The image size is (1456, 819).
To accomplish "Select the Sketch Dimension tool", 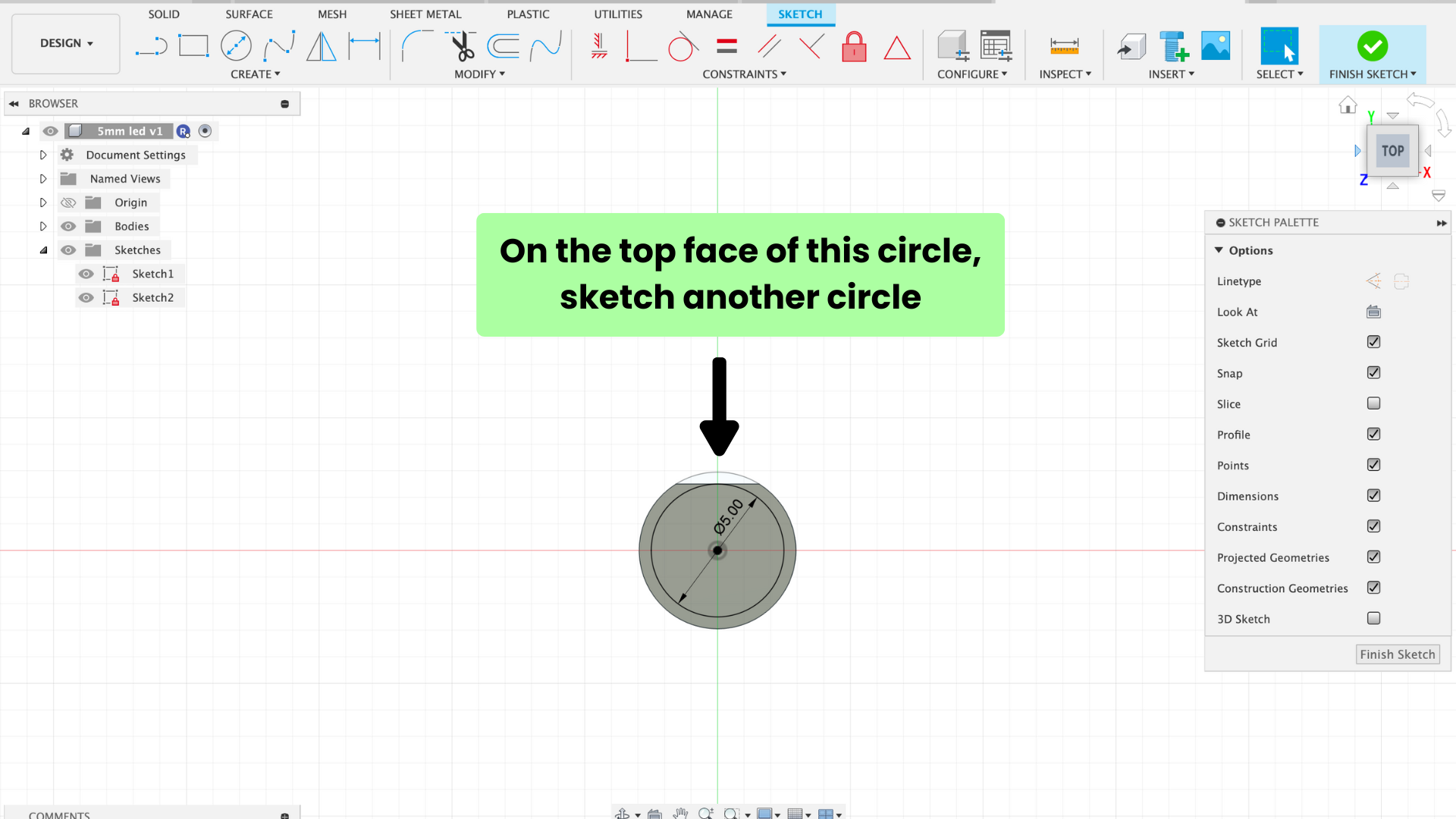I will coord(364,46).
